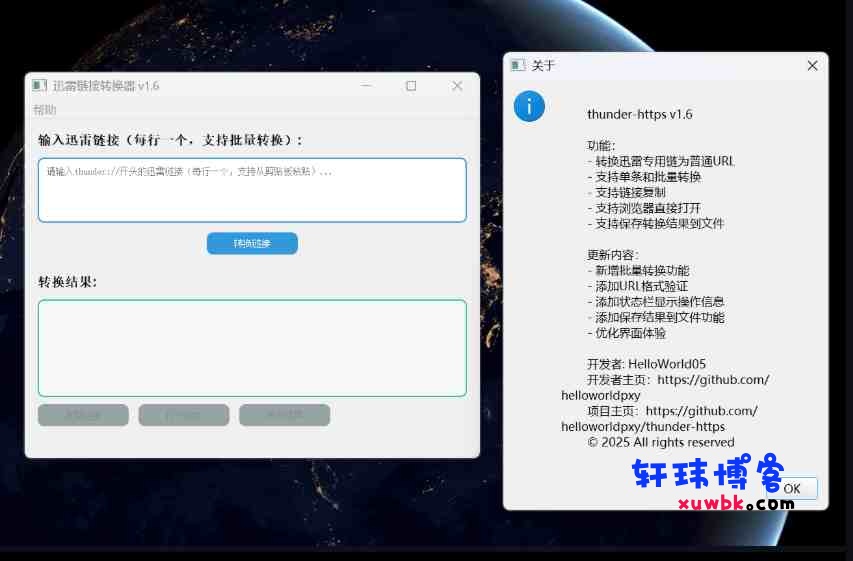Click the app icon in 关于 title bar

518,65
